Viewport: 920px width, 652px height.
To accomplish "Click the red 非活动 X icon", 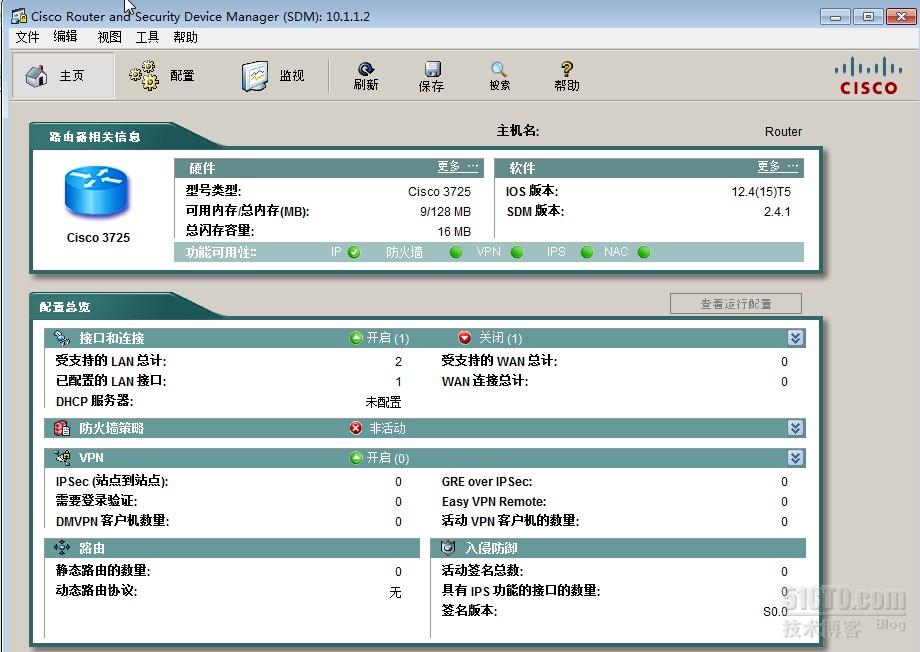I will (356, 428).
